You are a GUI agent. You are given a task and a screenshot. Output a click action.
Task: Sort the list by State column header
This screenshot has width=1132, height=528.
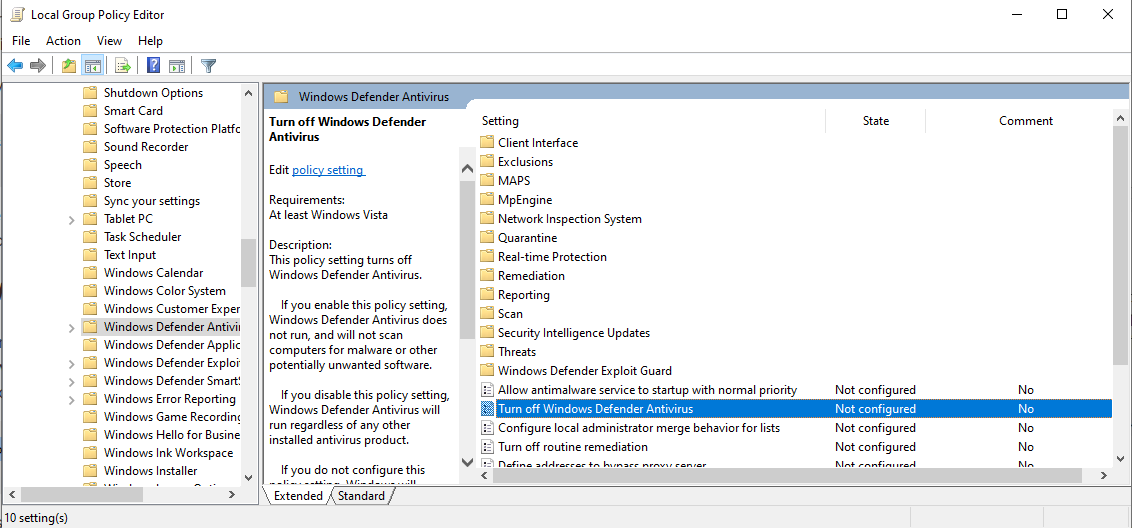875,121
